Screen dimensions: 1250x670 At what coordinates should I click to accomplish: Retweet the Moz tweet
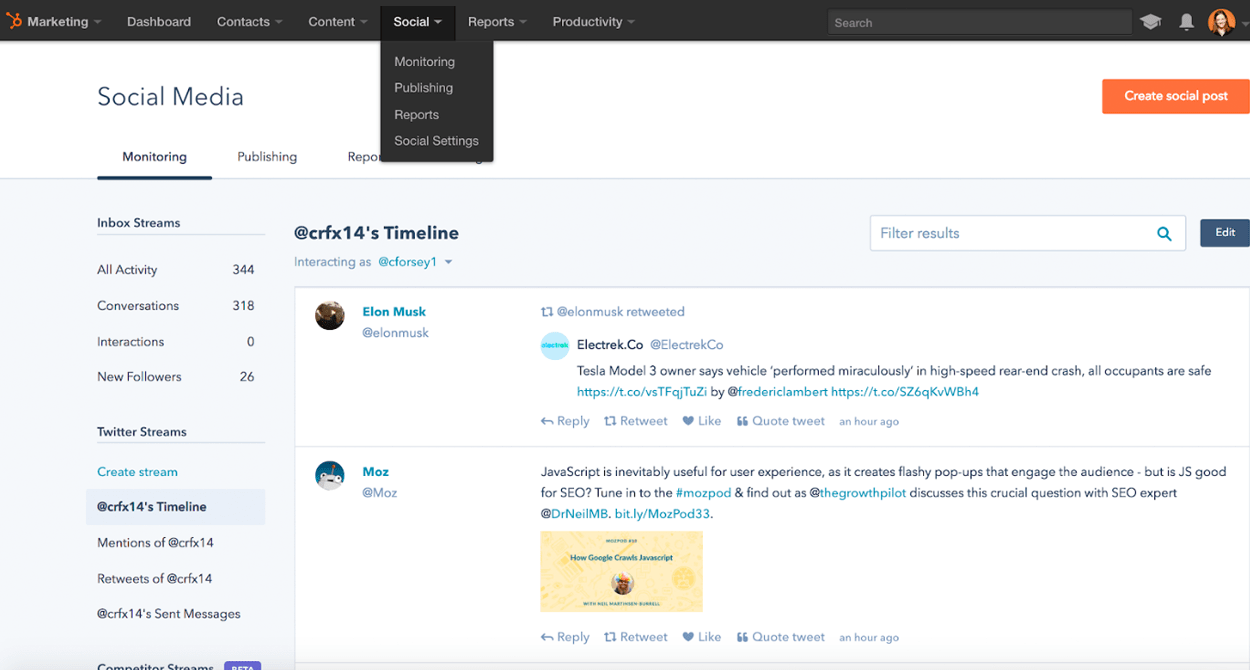click(636, 637)
